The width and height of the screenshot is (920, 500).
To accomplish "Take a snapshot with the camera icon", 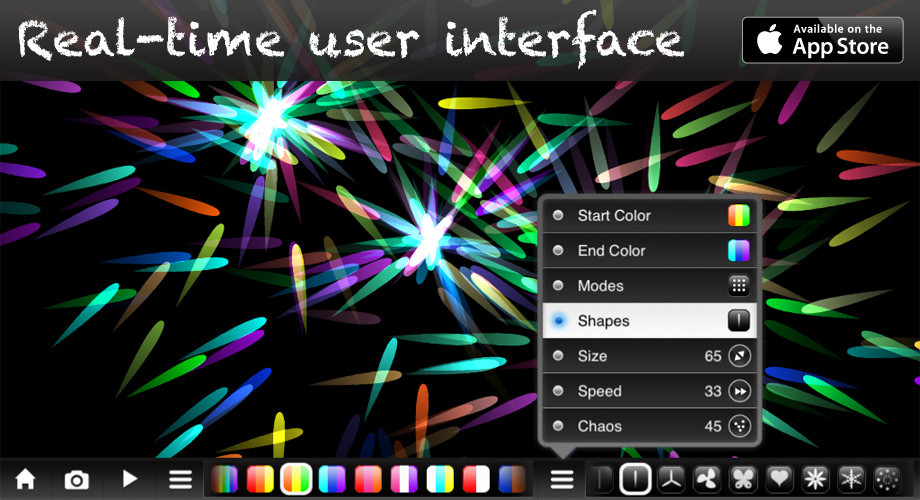I will (76, 480).
